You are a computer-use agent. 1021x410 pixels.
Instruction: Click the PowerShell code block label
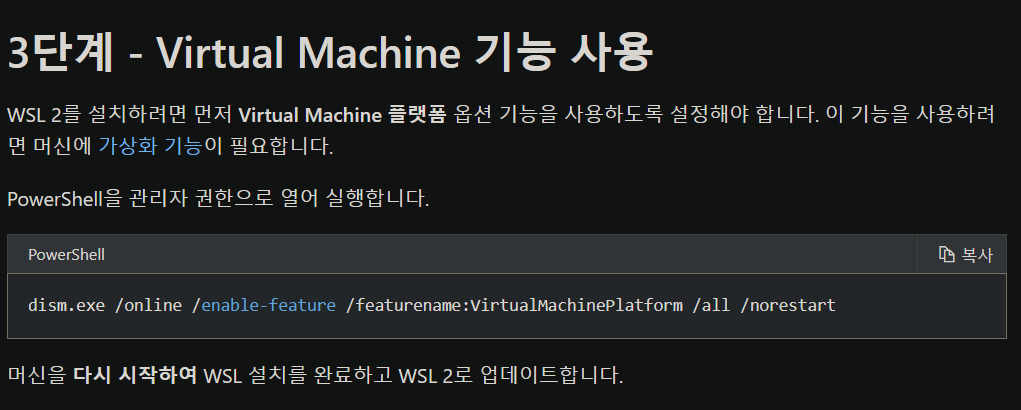click(x=66, y=254)
